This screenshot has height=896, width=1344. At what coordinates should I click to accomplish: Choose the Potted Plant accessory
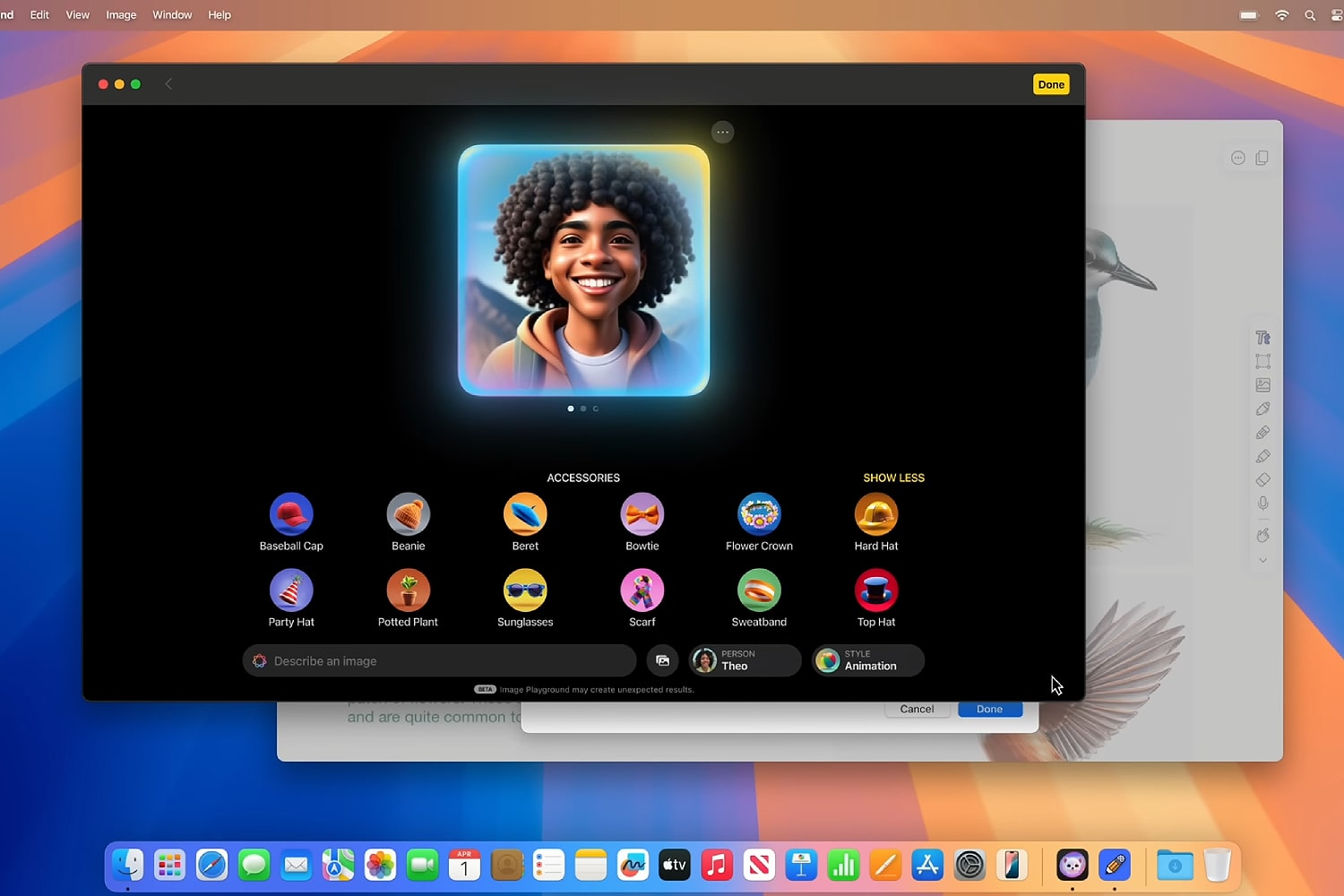408,588
